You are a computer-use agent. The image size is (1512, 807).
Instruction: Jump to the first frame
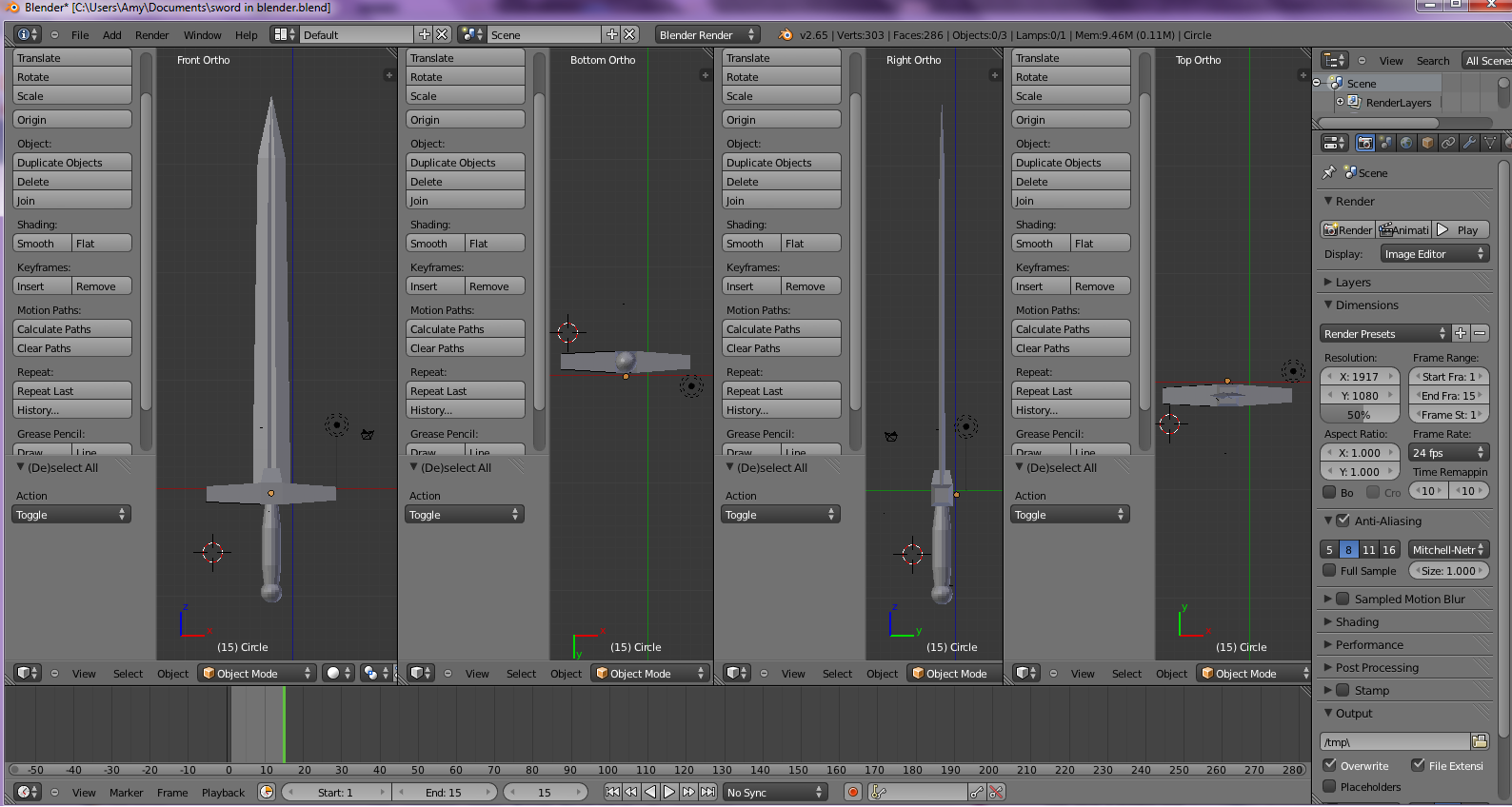point(612,792)
